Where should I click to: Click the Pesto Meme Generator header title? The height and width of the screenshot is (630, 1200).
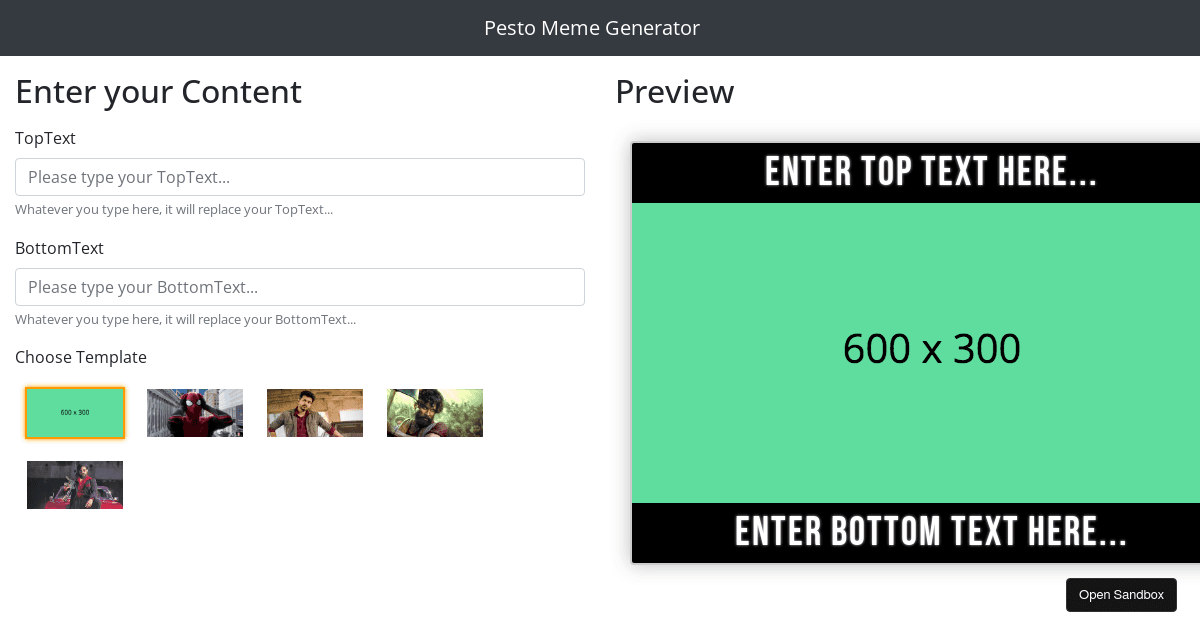click(592, 28)
